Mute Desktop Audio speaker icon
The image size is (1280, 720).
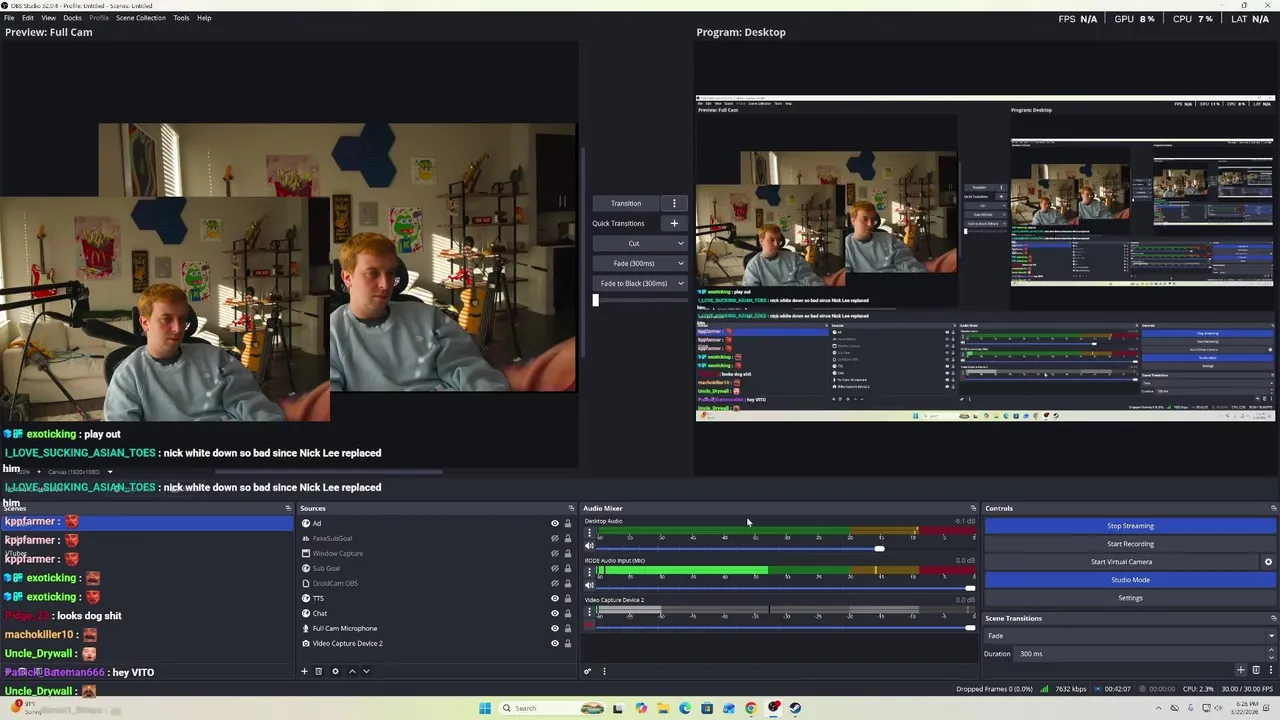589,546
